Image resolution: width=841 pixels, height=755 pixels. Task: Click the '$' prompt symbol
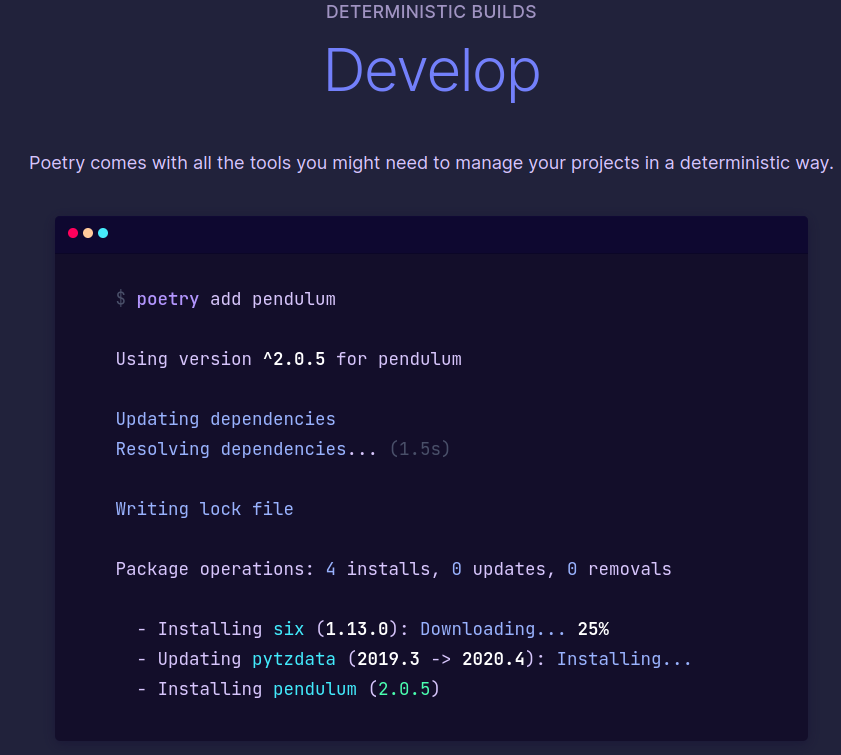(x=121, y=298)
